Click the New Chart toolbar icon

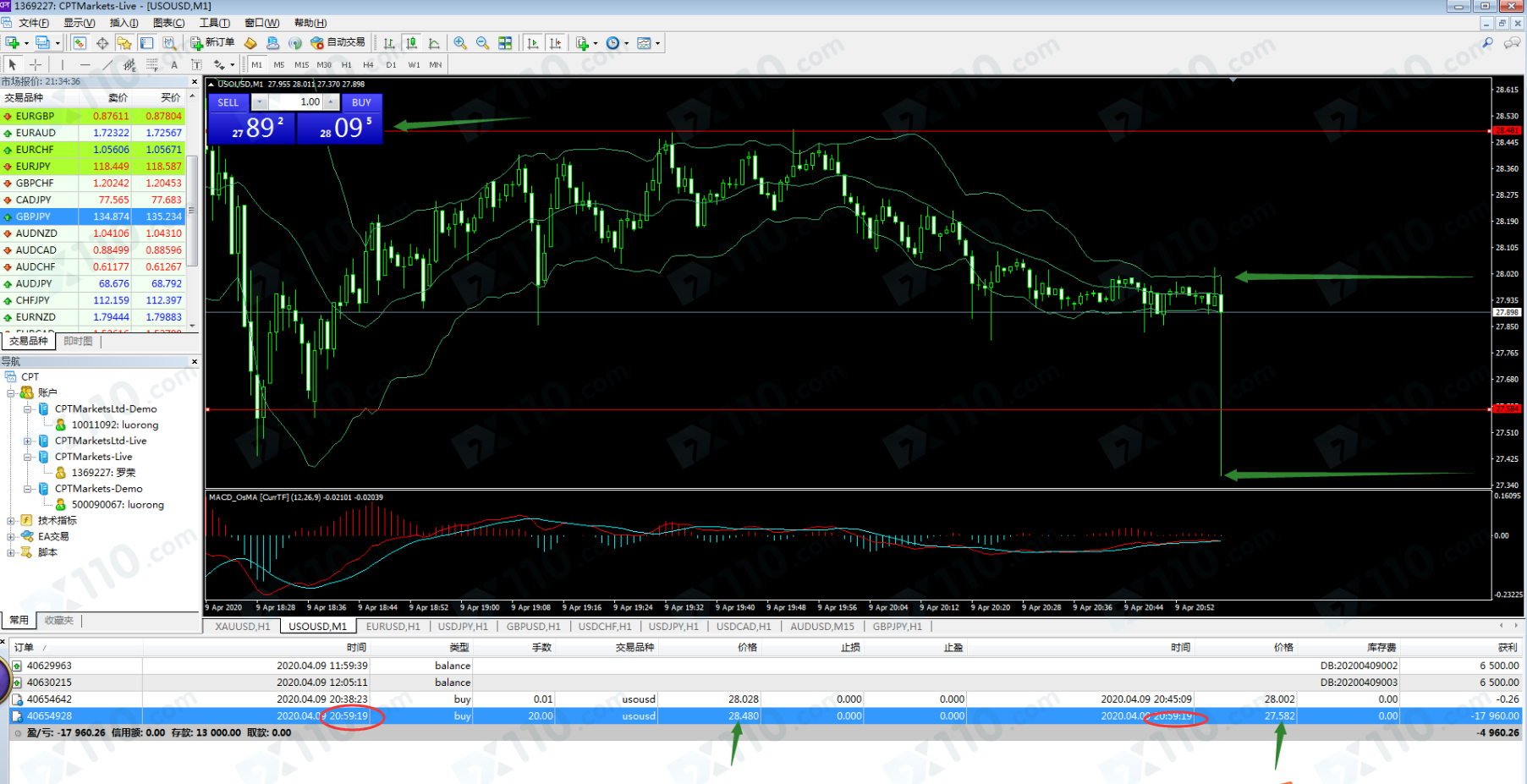coord(13,42)
